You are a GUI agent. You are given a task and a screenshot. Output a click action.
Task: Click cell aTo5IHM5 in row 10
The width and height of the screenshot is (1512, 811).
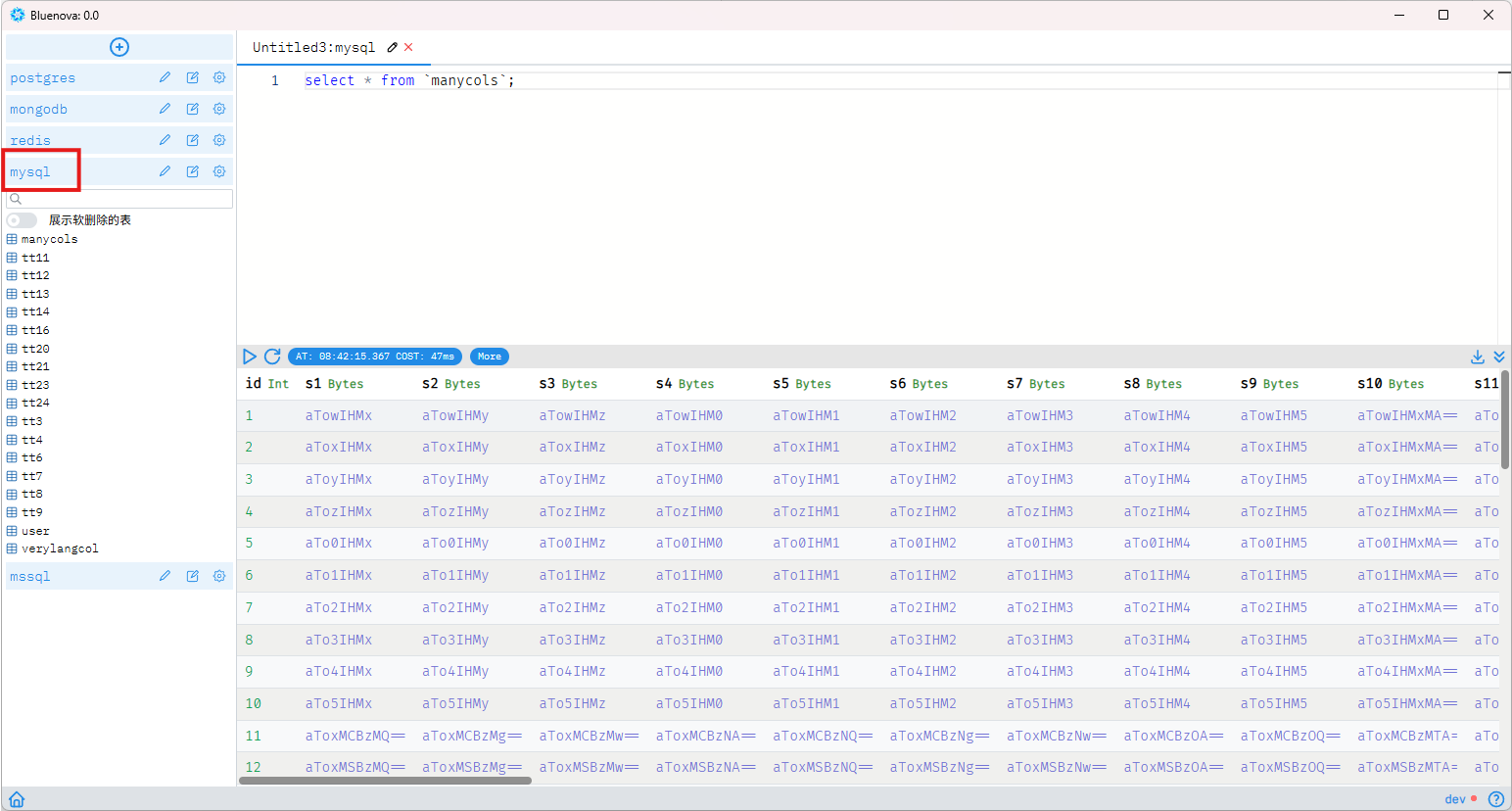pos(1274,703)
